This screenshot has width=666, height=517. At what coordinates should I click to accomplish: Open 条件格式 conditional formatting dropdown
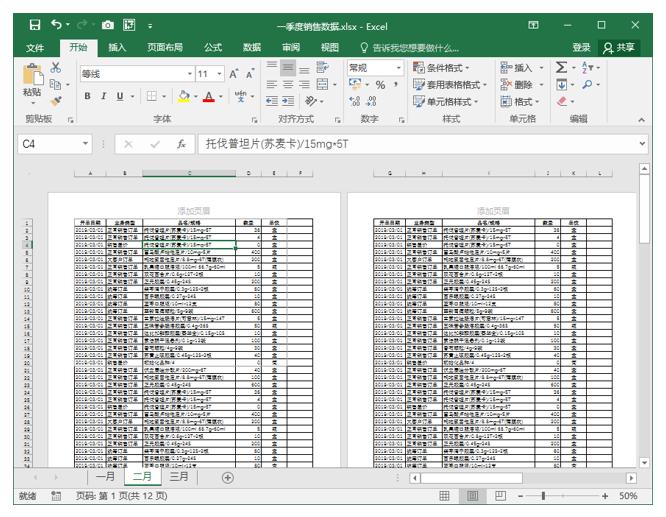pyautogui.click(x=441, y=68)
